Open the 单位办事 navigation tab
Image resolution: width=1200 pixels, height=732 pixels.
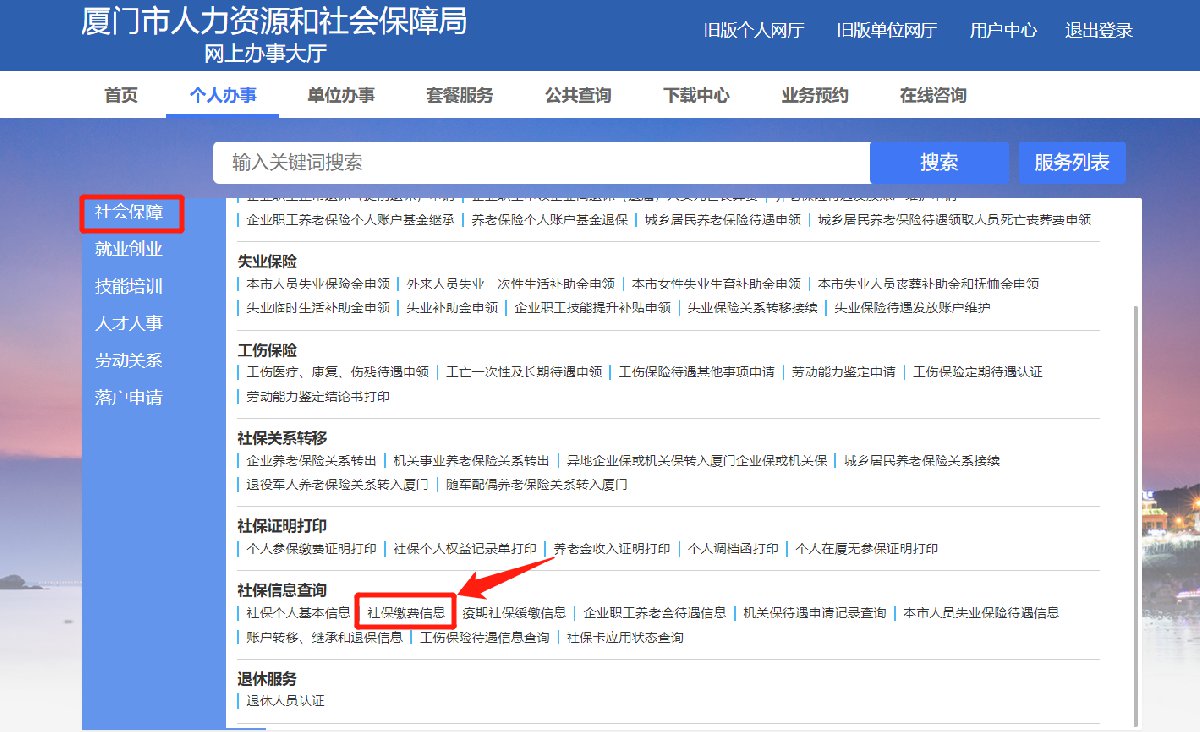(x=341, y=96)
